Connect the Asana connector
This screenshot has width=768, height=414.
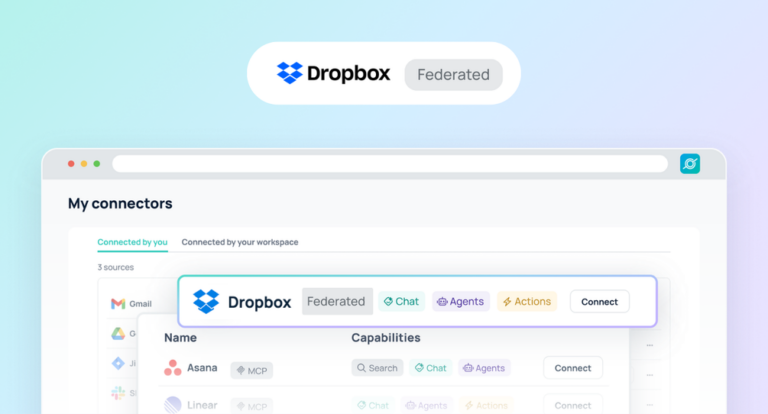[573, 368]
